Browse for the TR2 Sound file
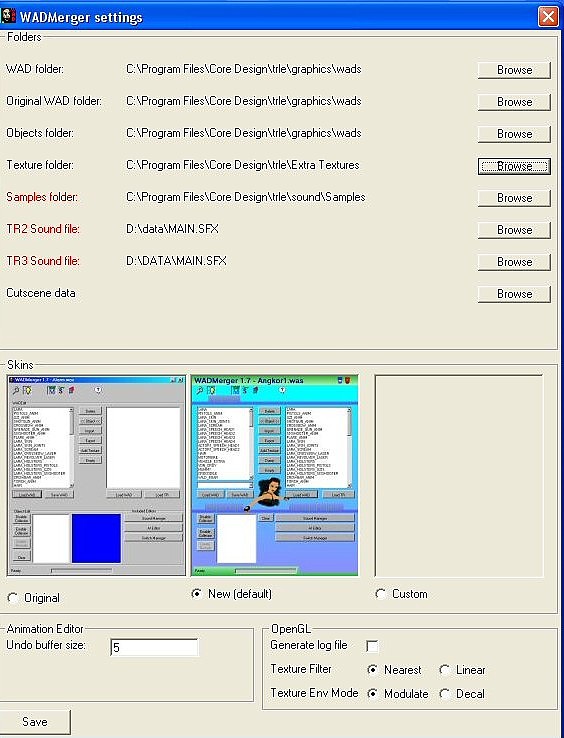 click(x=514, y=230)
